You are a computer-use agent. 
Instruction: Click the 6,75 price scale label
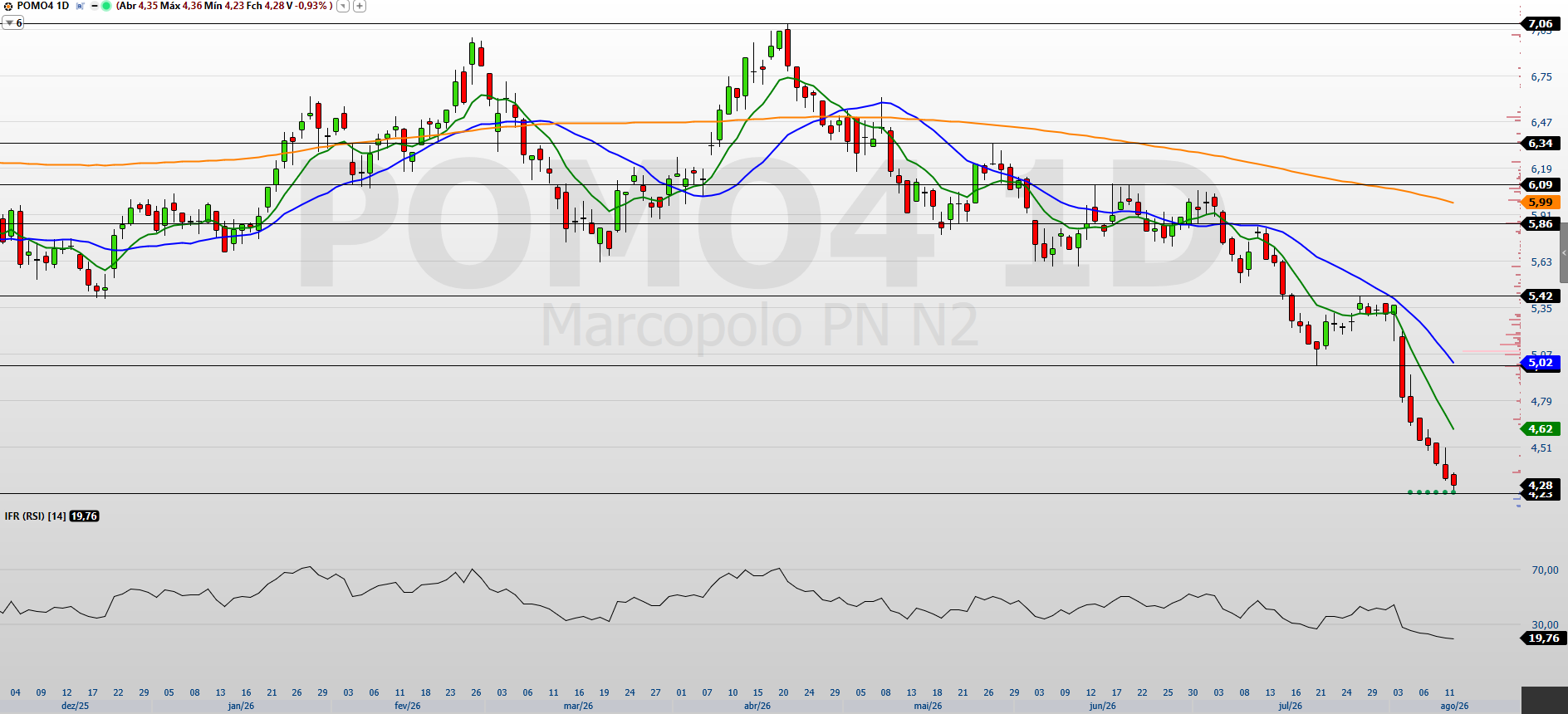1541,77
